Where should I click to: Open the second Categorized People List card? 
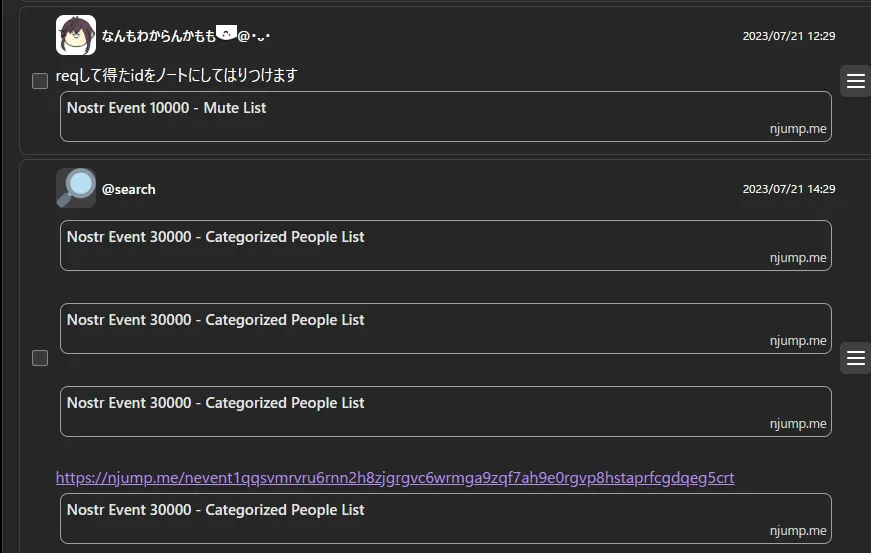pos(445,328)
